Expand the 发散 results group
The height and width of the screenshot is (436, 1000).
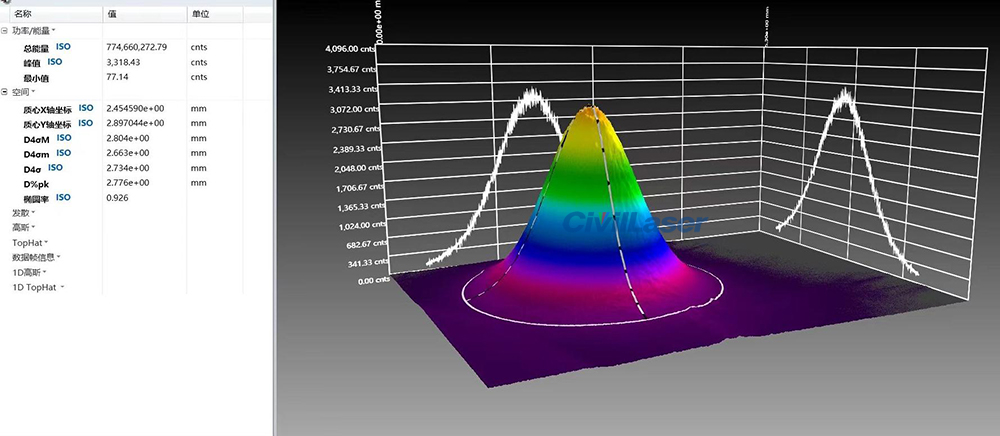pyautogui.click(x=21, y=213)
